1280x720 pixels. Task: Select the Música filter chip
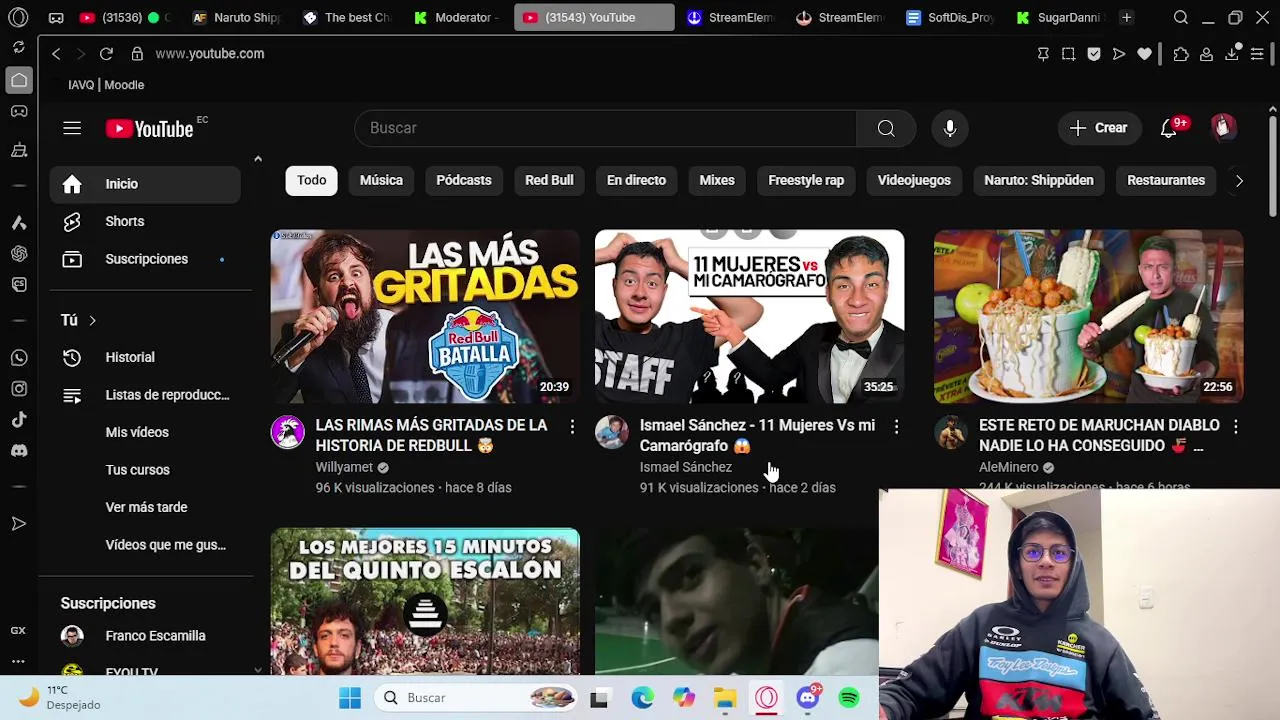click(381, 180)
